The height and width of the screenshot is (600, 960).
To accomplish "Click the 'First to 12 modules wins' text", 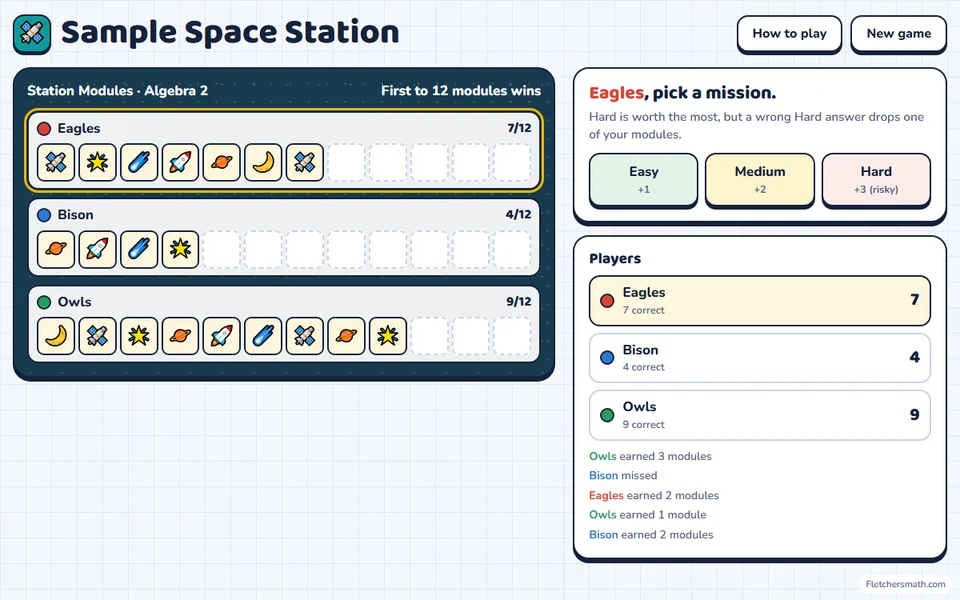I will (x=461, y=91).
